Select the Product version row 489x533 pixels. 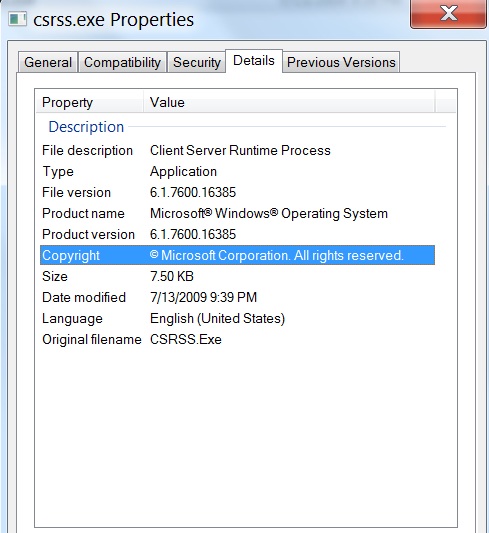(x=237, y=235)
